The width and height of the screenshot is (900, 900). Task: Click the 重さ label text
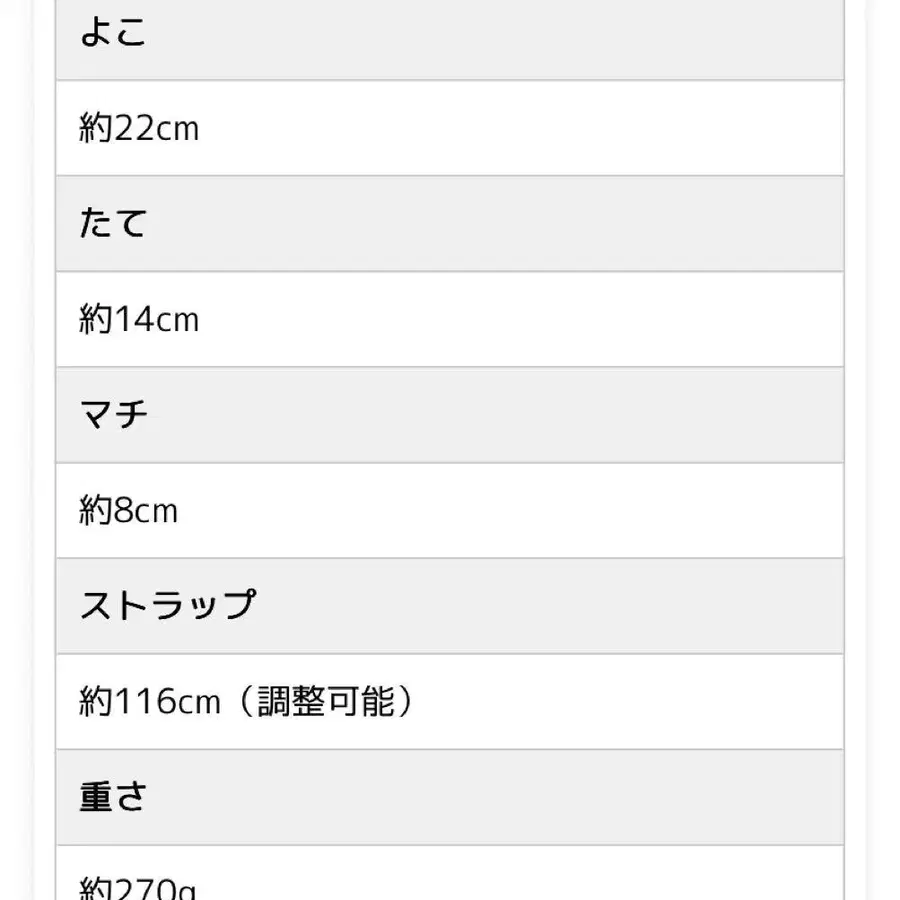pyautogui.click(x=113, y=797)
